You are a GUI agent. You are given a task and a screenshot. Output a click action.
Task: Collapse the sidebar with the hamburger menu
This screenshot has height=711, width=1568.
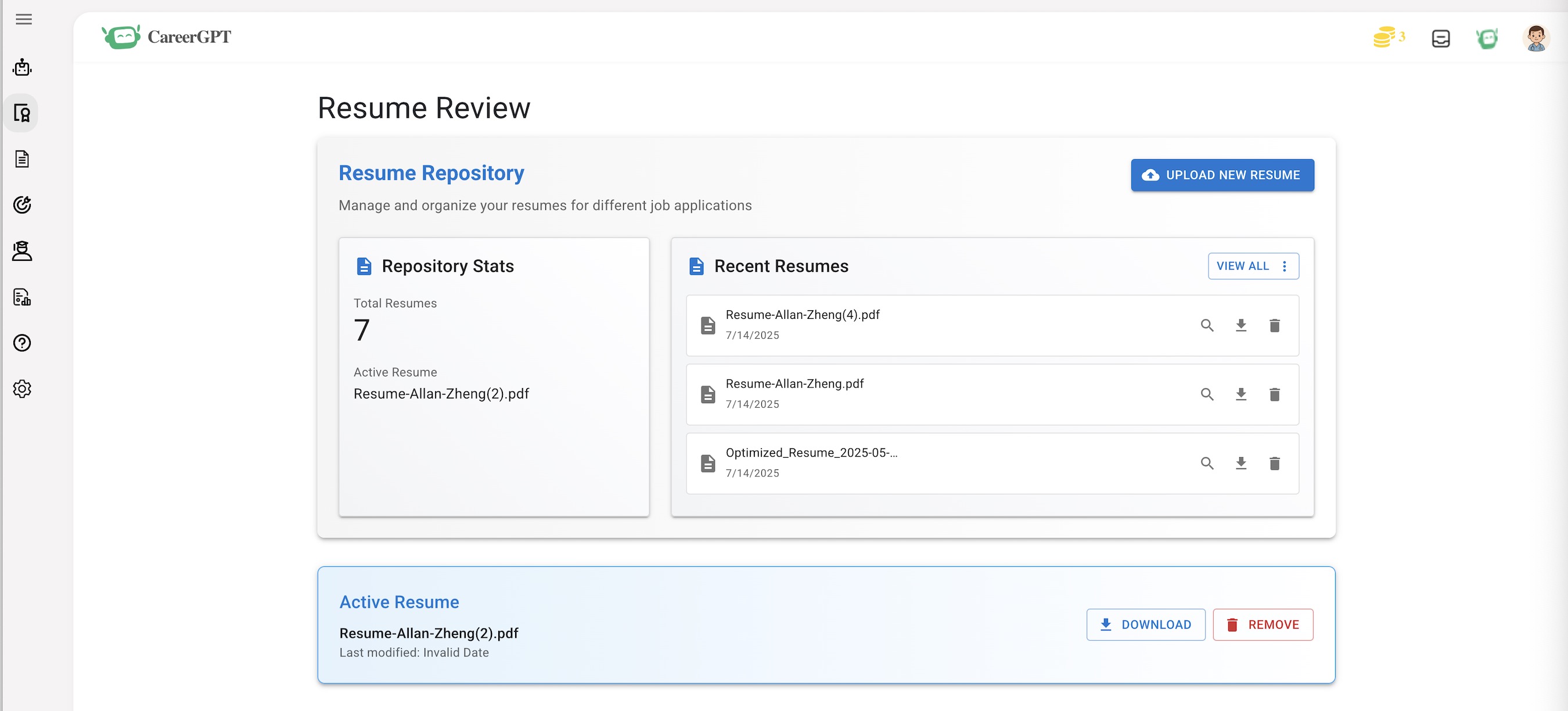(24, 20)
